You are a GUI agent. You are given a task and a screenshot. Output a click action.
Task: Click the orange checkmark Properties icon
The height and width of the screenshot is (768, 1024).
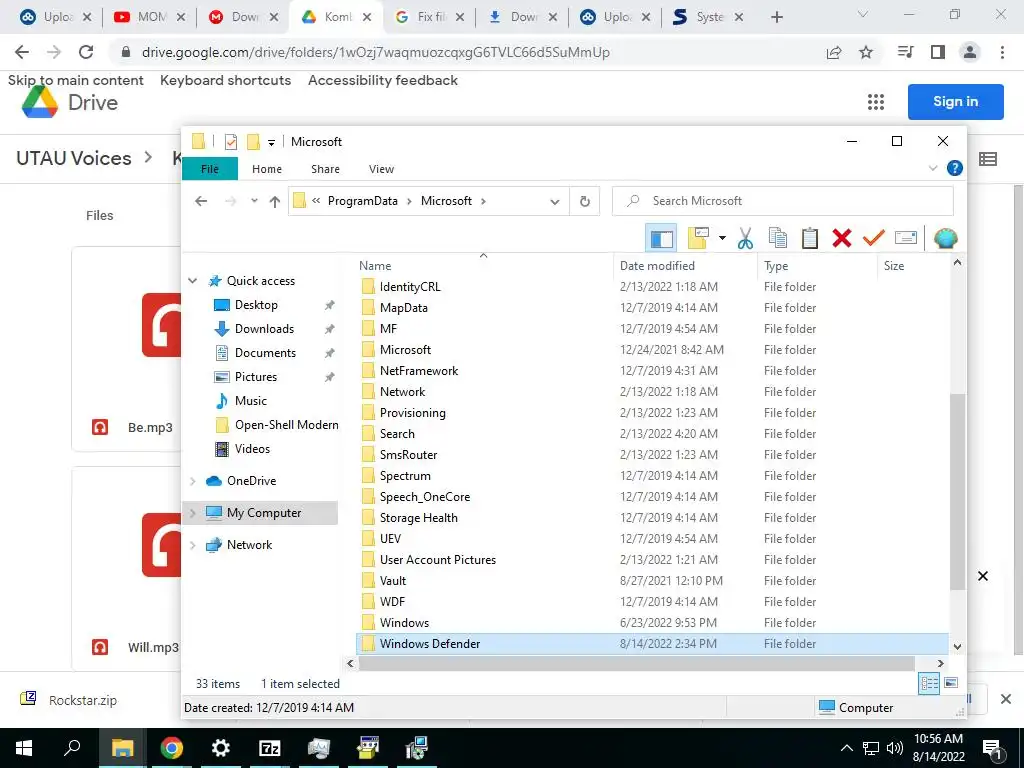pos(874,238)
